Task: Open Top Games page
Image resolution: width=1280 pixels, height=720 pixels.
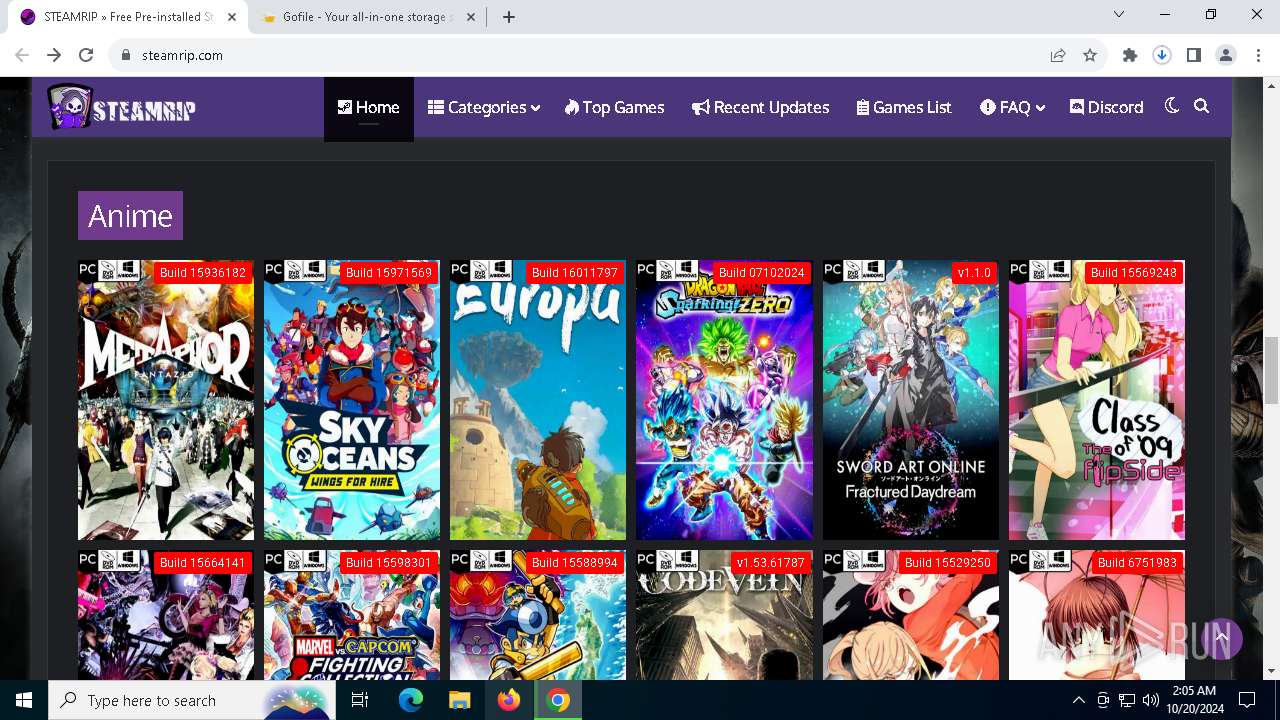Action: pos(614,107)
